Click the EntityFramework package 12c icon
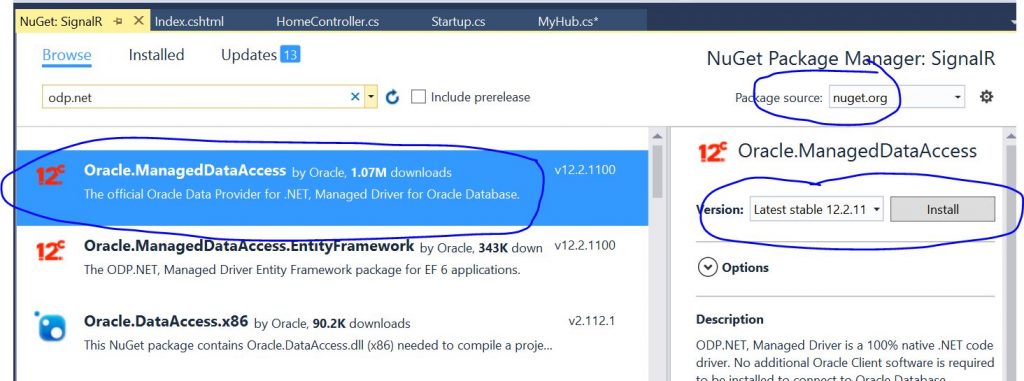The height and width of the screenshot is (381, 1024). point(50,251)
